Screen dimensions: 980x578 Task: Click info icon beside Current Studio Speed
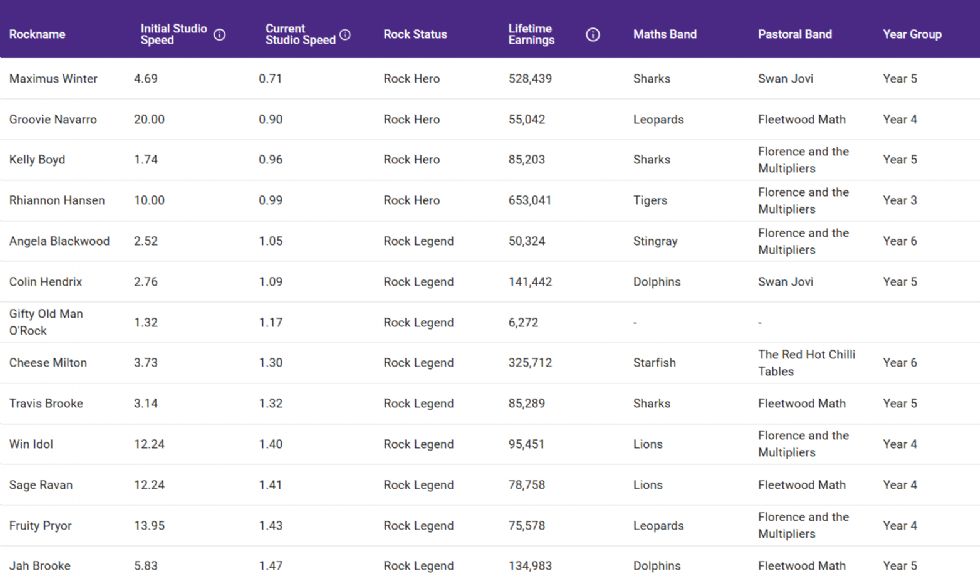(345, 35)
